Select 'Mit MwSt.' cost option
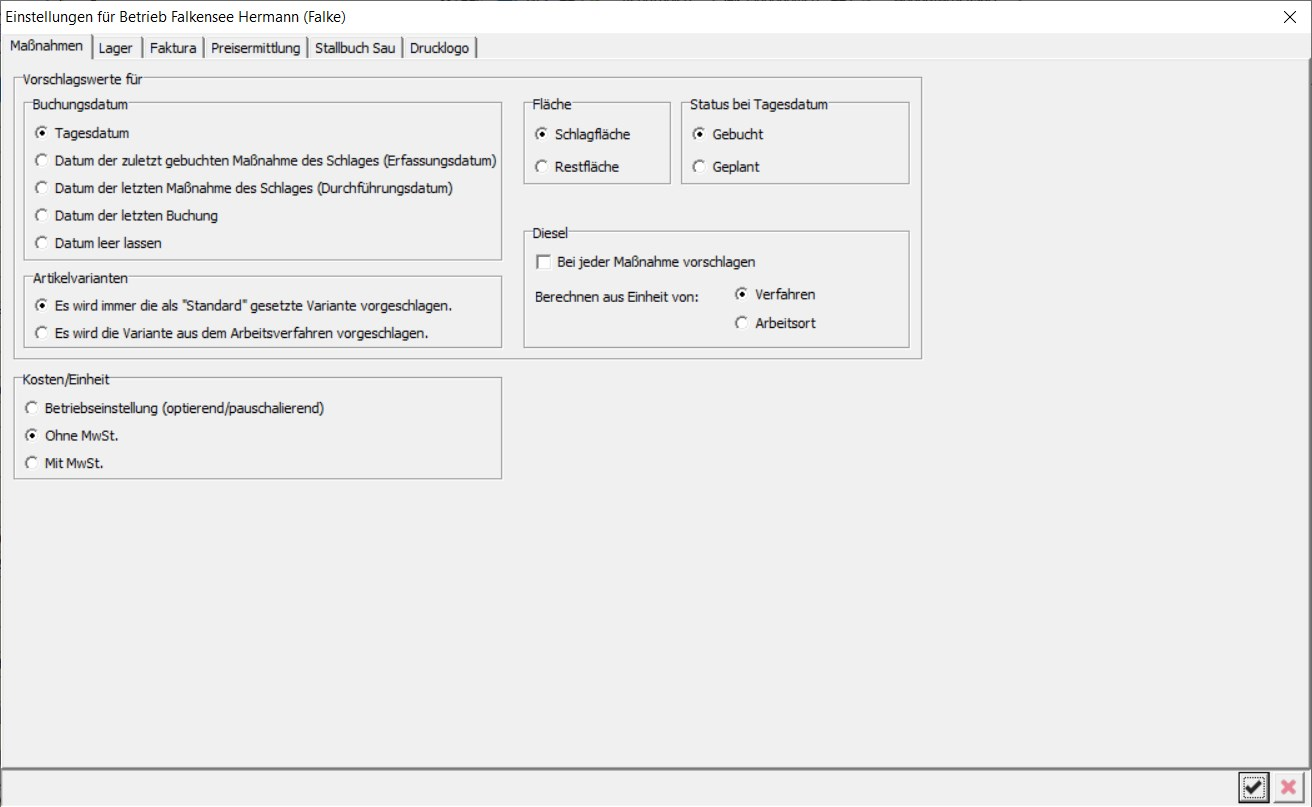 [31, 463]
